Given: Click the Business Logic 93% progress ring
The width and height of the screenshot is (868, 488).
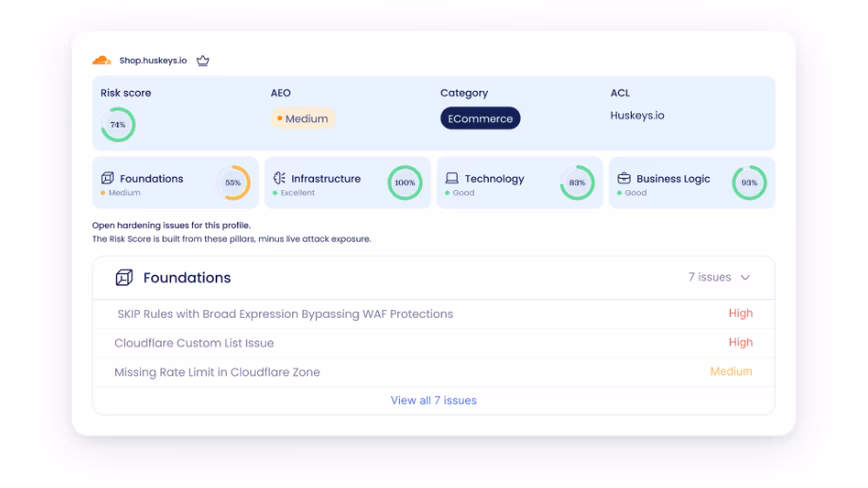Looking at the screenshot, I should pos(749,183).
